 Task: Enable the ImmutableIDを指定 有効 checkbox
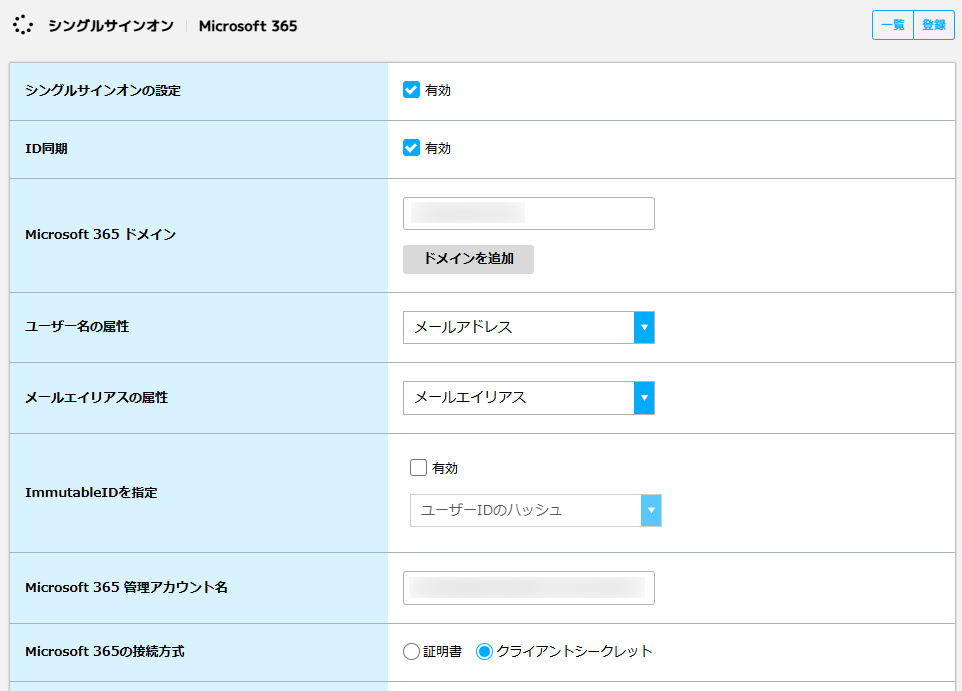point(418,468)
